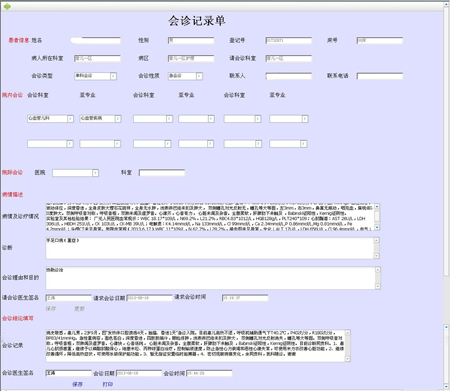Image resolution: width=450 pixels, height=391 pixels.
Task: Click the green diamond icon at top-left
Action: pyautogui.click(x=7, y=6)
